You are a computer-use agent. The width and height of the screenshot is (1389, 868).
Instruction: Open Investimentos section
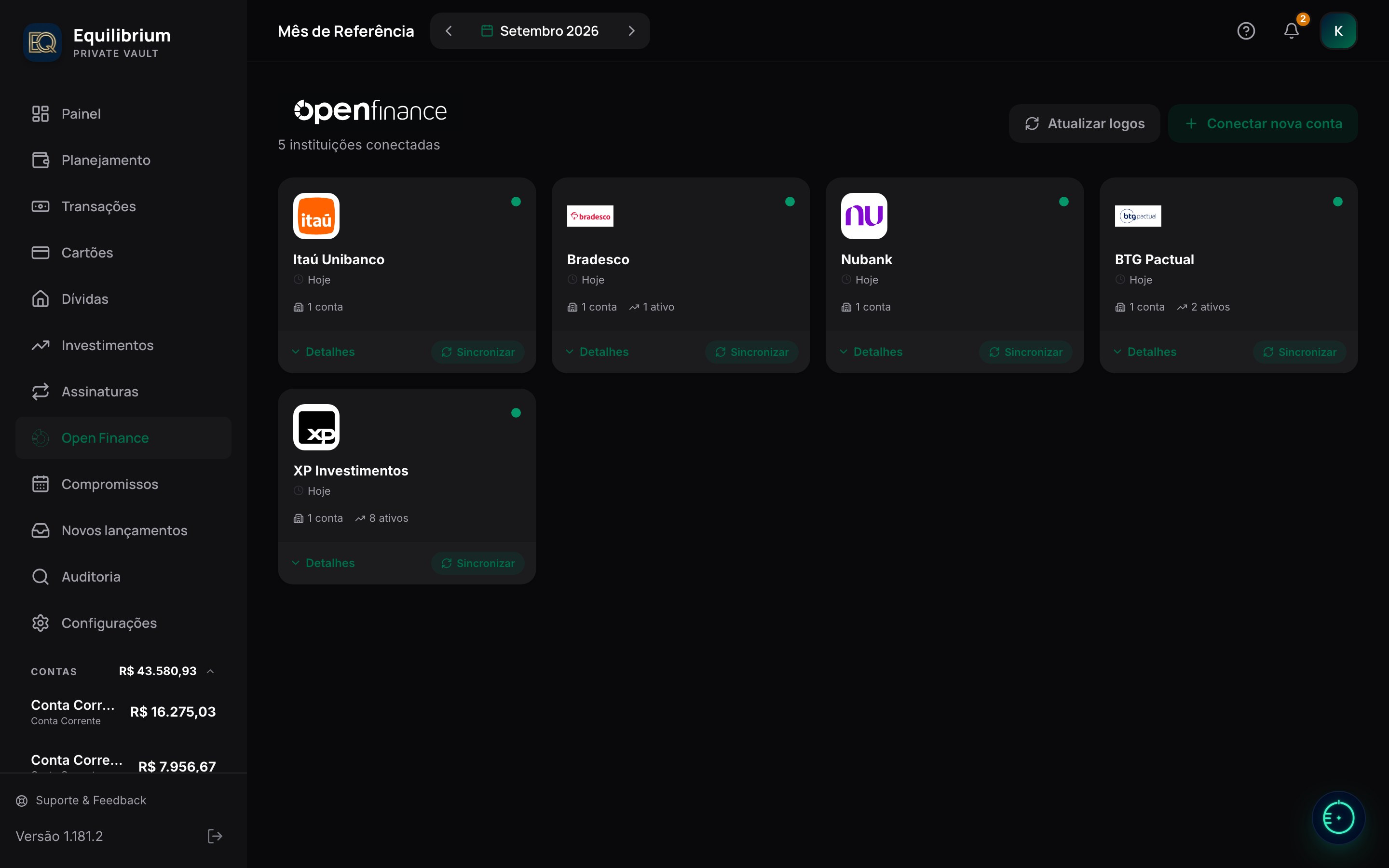[123, 345]
